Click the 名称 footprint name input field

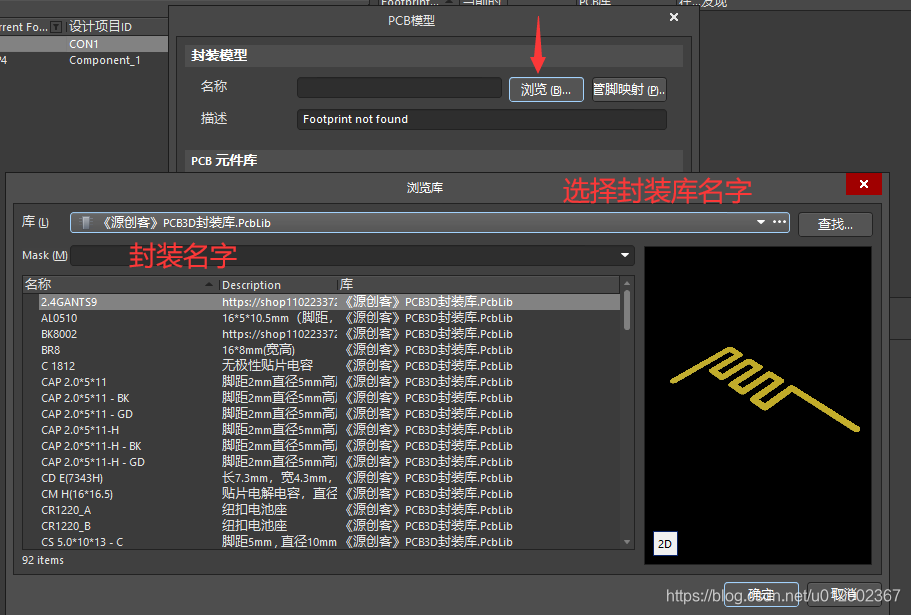399,88
